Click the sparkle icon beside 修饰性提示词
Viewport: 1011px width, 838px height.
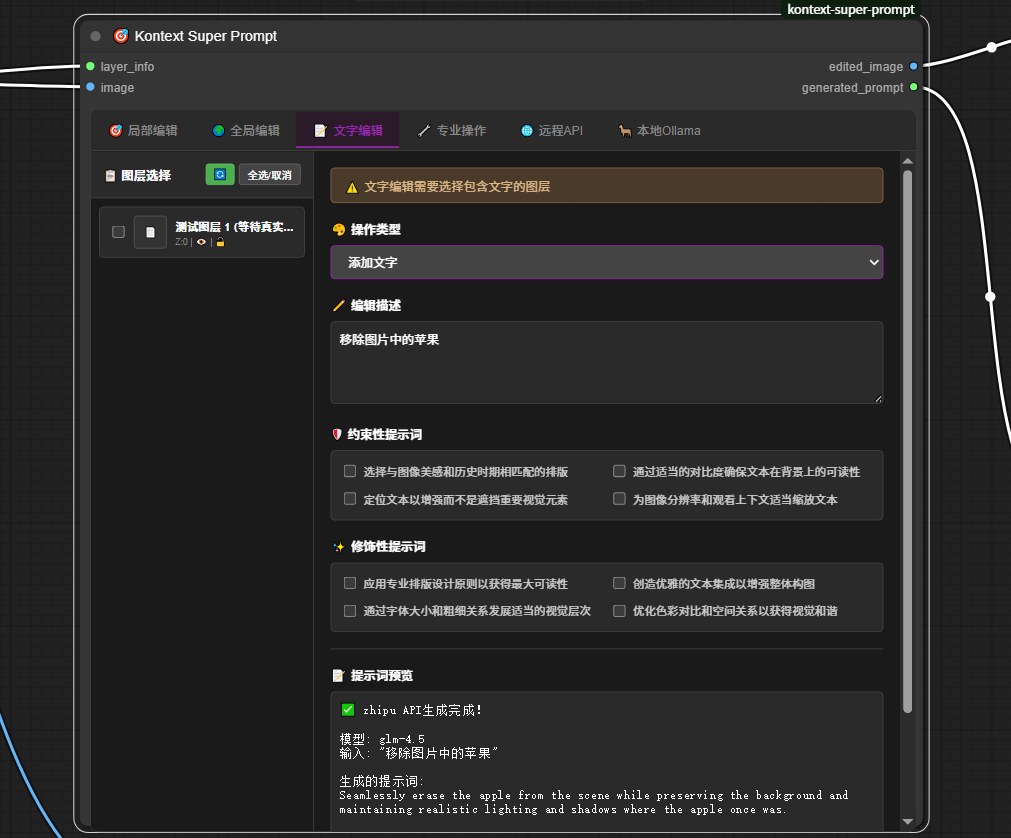[x=339, y=547]
